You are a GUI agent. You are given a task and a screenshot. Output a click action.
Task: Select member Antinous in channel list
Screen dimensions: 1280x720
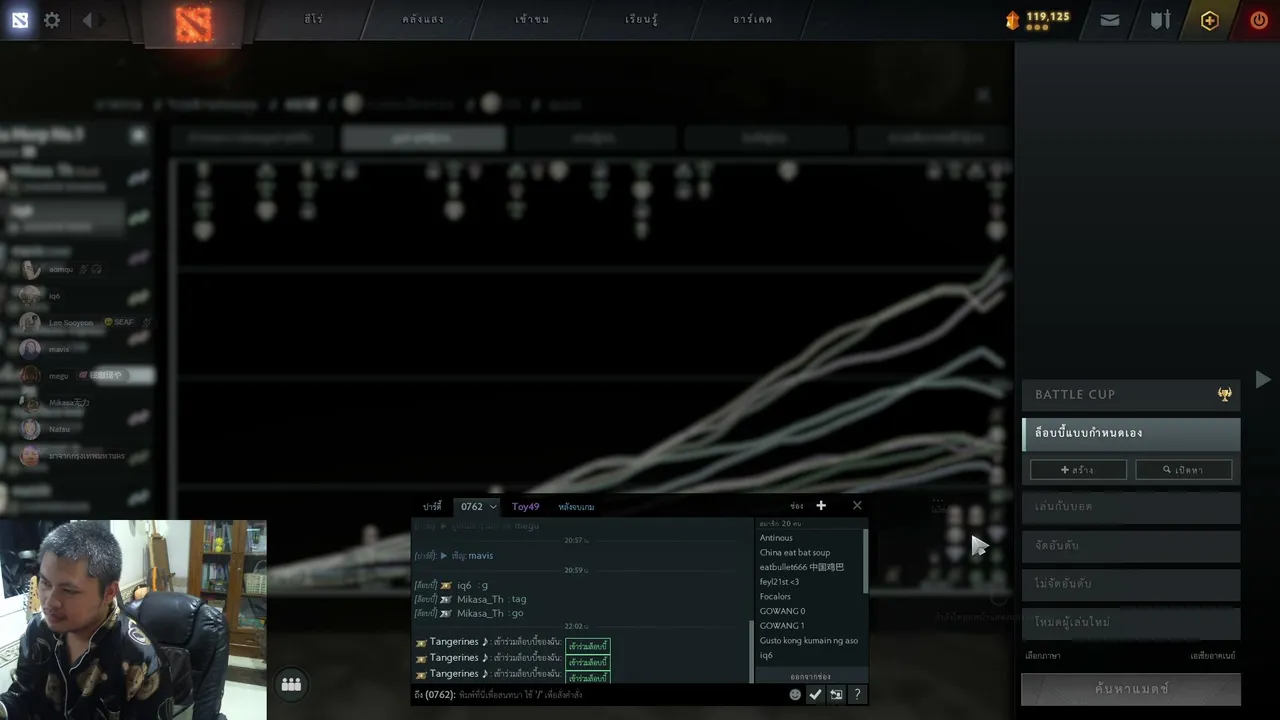(x=776, y=538)
